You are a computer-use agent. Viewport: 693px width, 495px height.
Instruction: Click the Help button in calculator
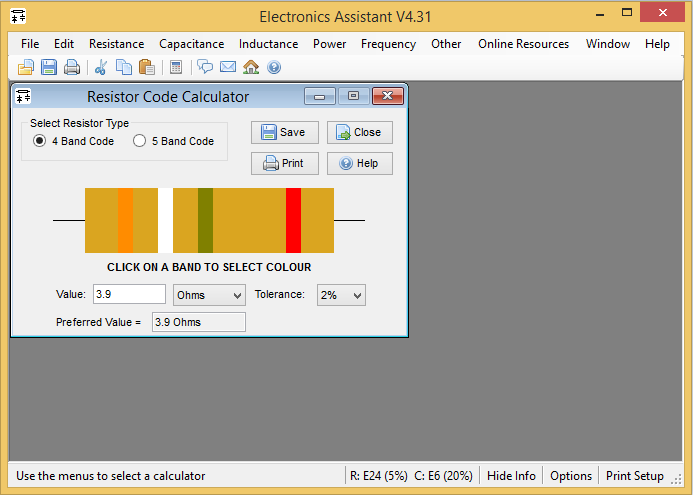click(360, 163)
